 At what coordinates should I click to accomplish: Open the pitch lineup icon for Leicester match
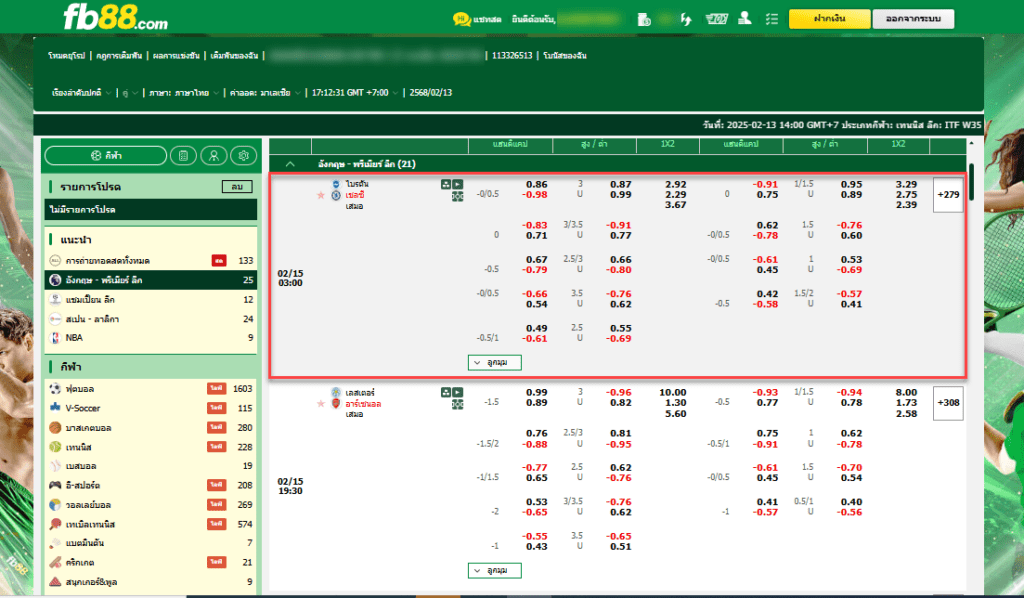click(x=458, y=405)
